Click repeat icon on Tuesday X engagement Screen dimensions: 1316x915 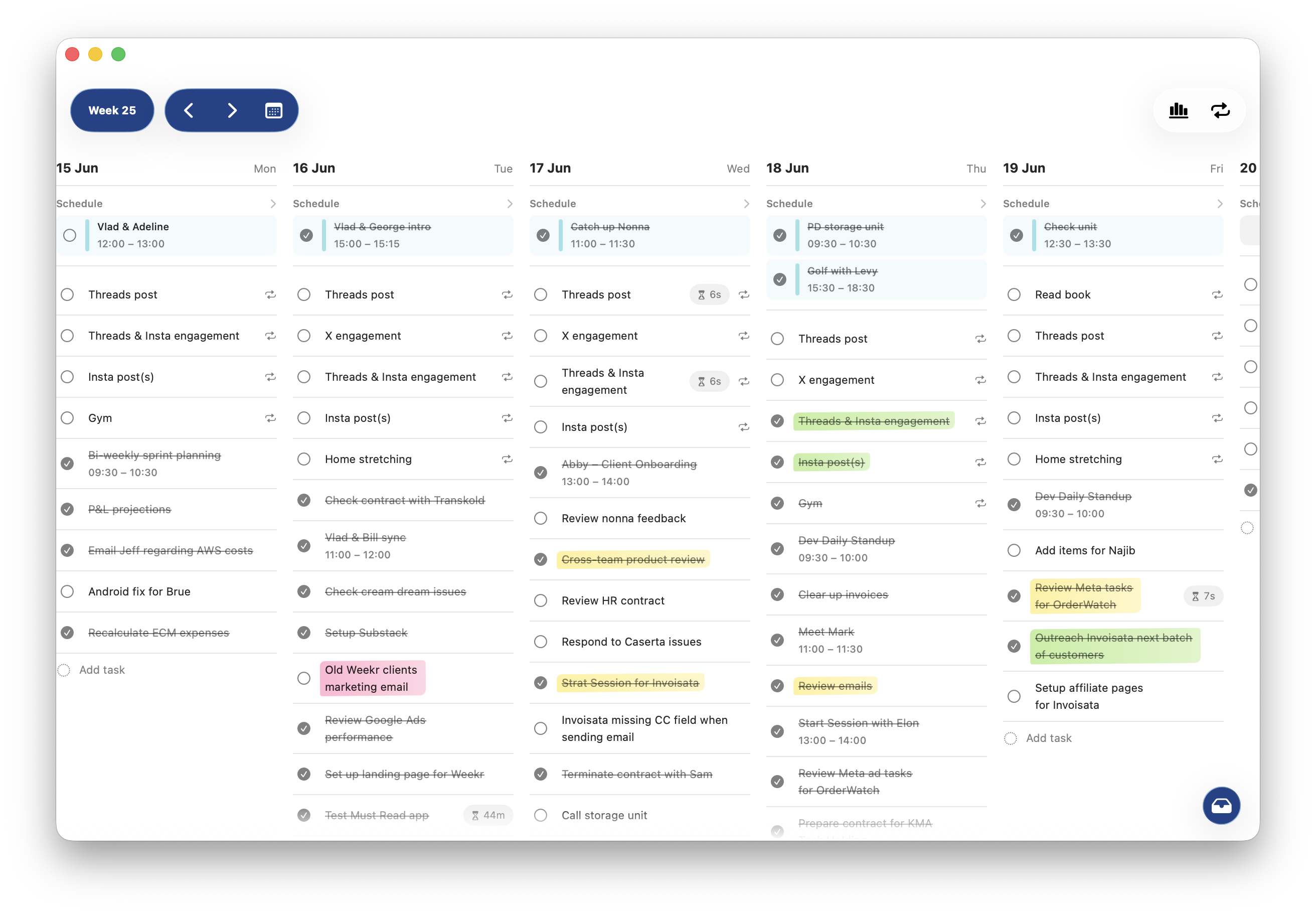tap(507, 336)
